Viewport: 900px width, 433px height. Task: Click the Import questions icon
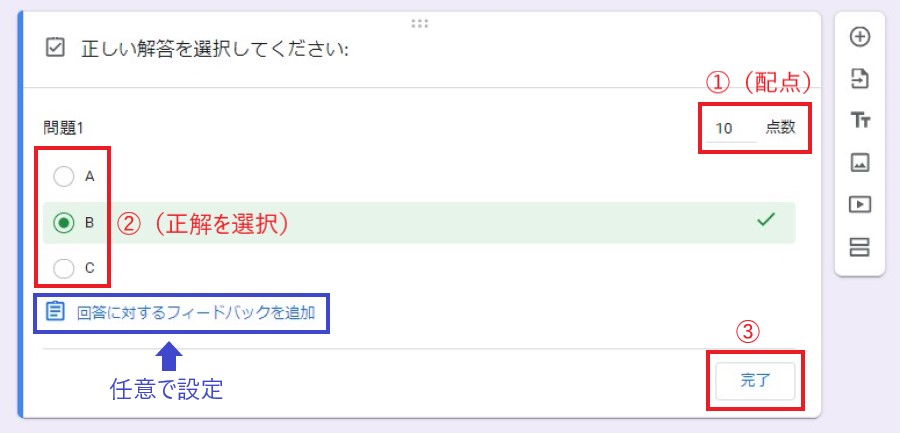(859, 79)
